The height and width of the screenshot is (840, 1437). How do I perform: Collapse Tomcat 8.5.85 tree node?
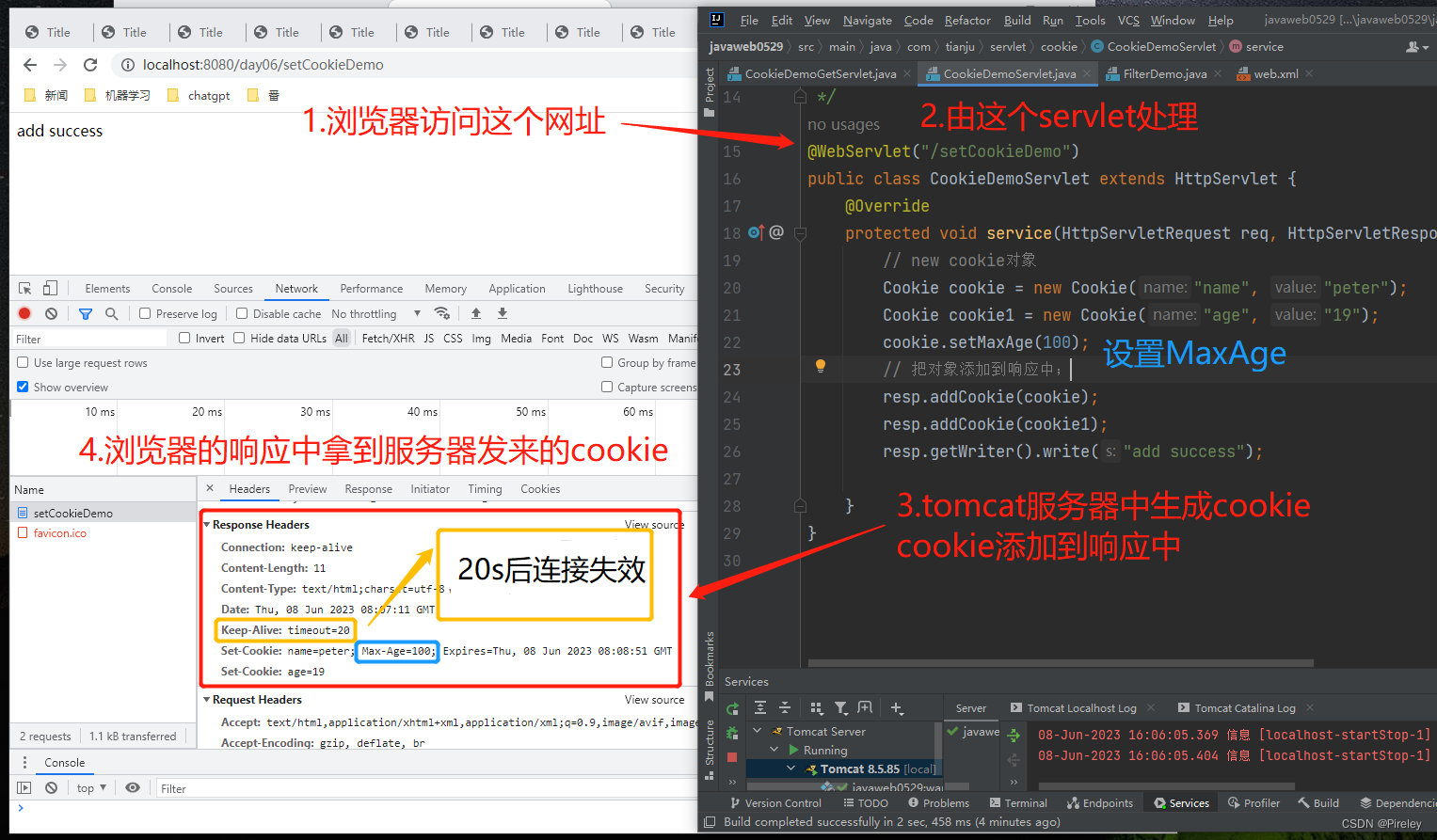tap(790, 769)
